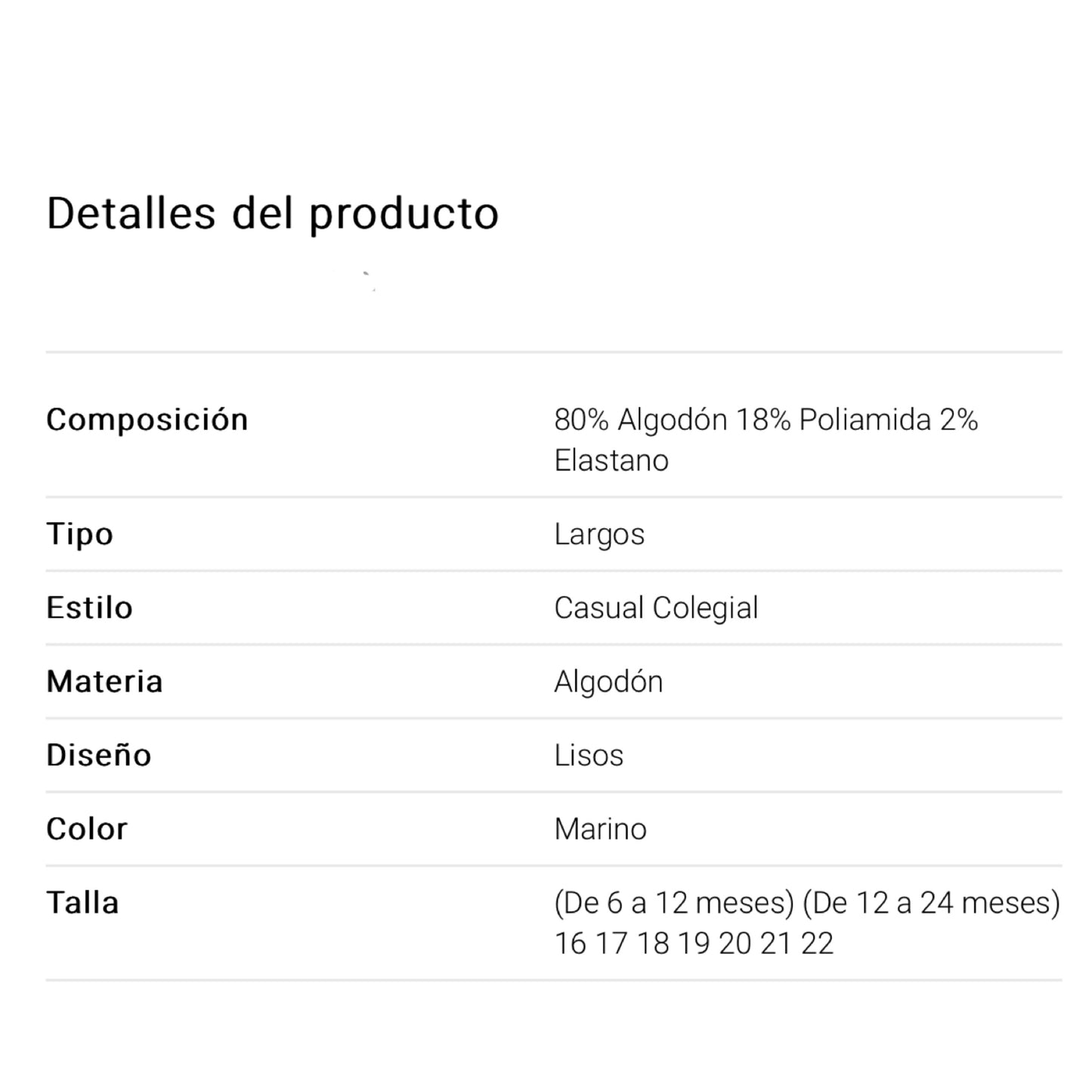This screenshot has height=1092, width=1092.
Task: Click the "(De 12 a 24 meses)" size
Action: 931,903
